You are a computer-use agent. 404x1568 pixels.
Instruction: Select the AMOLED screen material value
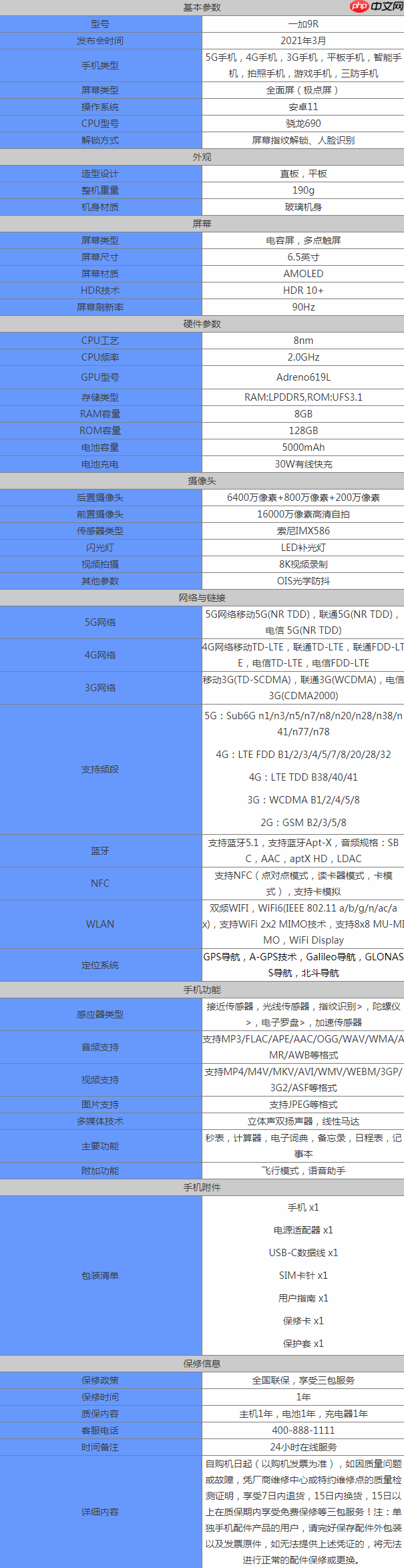pos(303,274)
